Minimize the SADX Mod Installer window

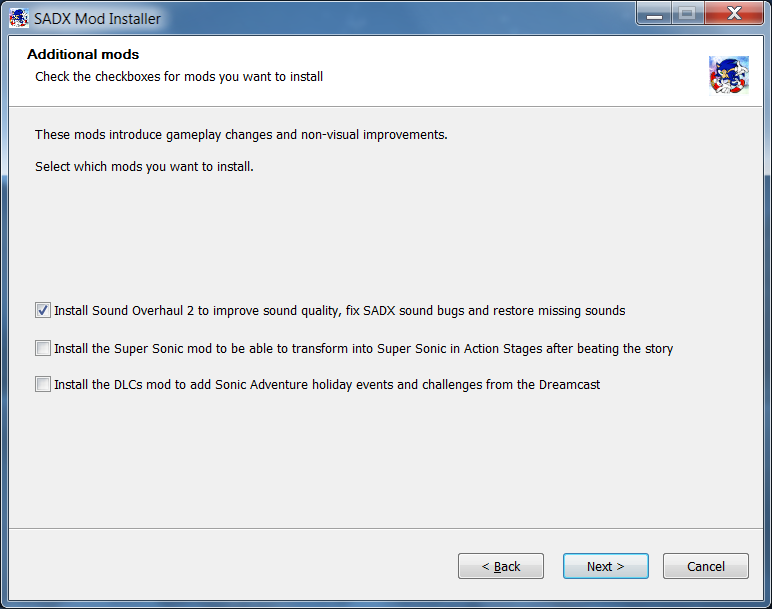(x=654, y=14)
